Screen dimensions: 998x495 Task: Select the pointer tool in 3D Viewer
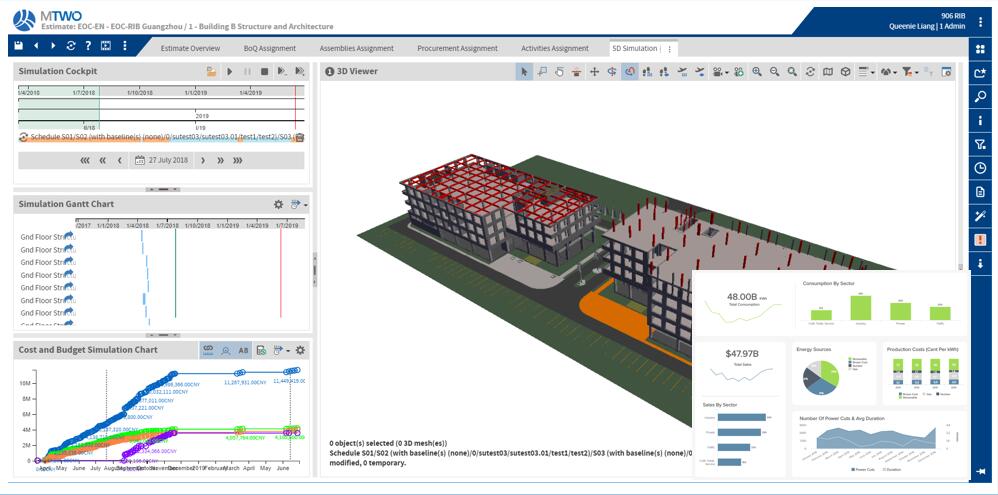523,72
